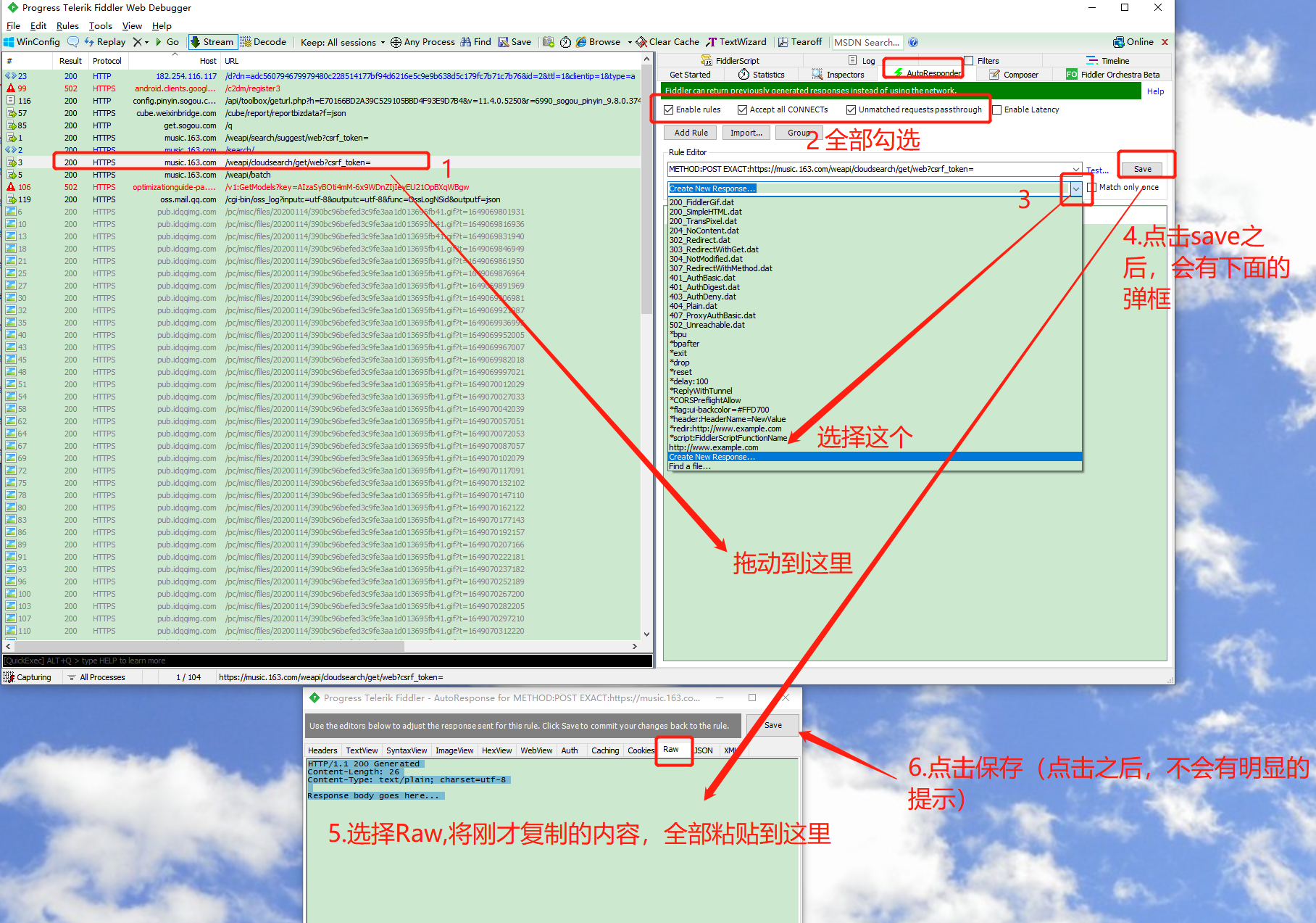Screen dimensions: 1316x923
Task: Open the Rules menu
Action: [x=67, y=25]
